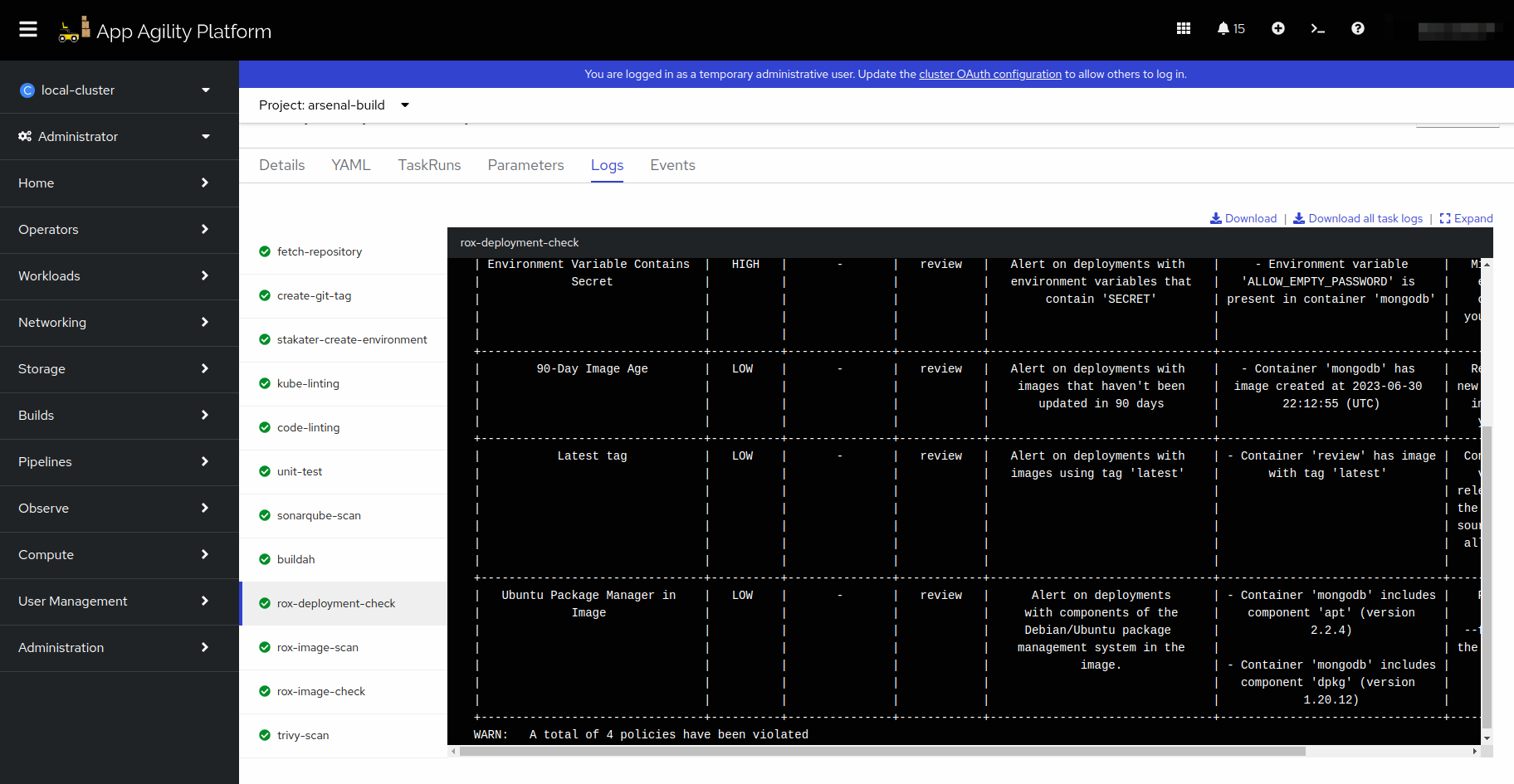1514x784 pixels.
Task: Click the App Agility Platform robot logo
Action: pyautogui.click(x=73, y=28)
